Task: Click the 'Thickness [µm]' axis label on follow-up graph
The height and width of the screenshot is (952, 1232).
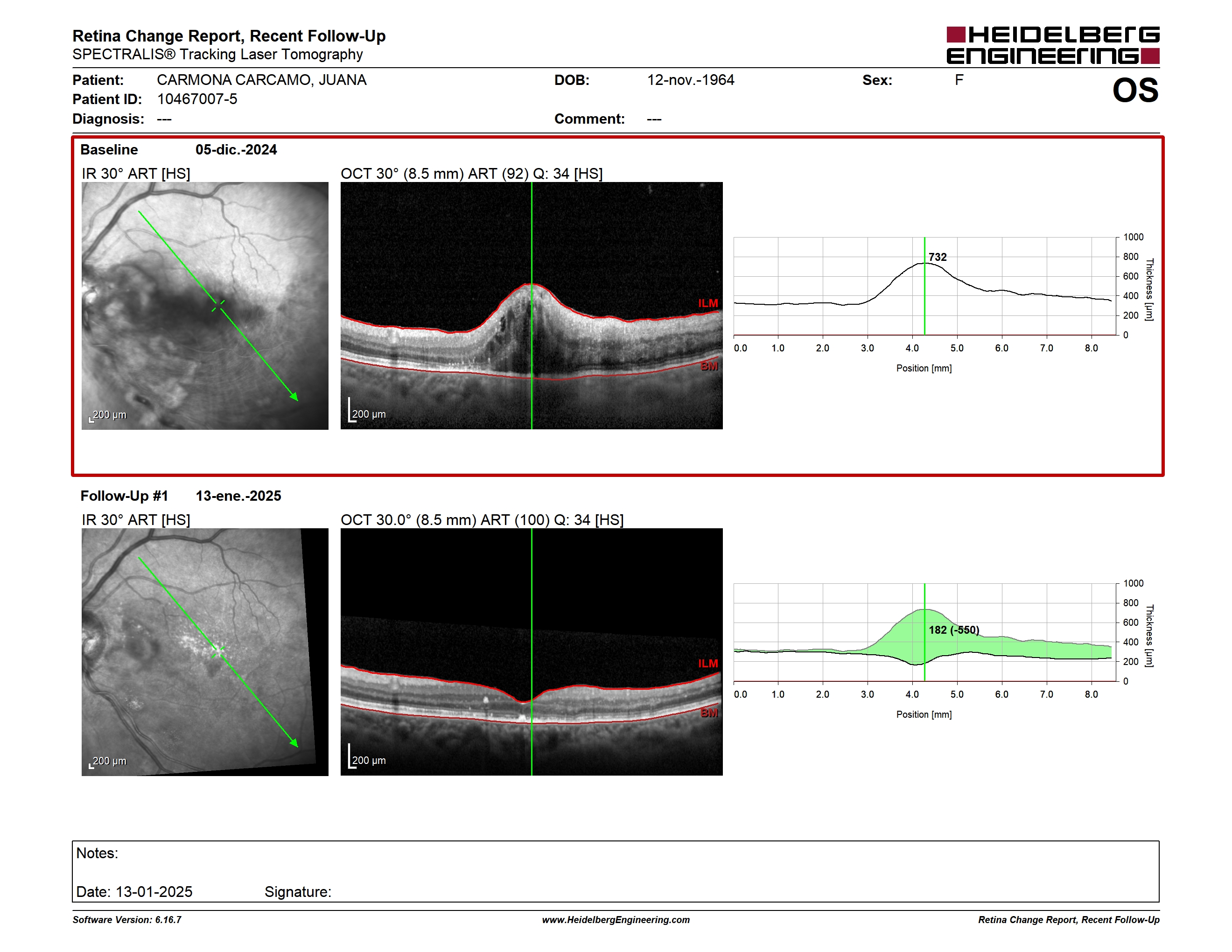Action: (x=1149, y=636)
